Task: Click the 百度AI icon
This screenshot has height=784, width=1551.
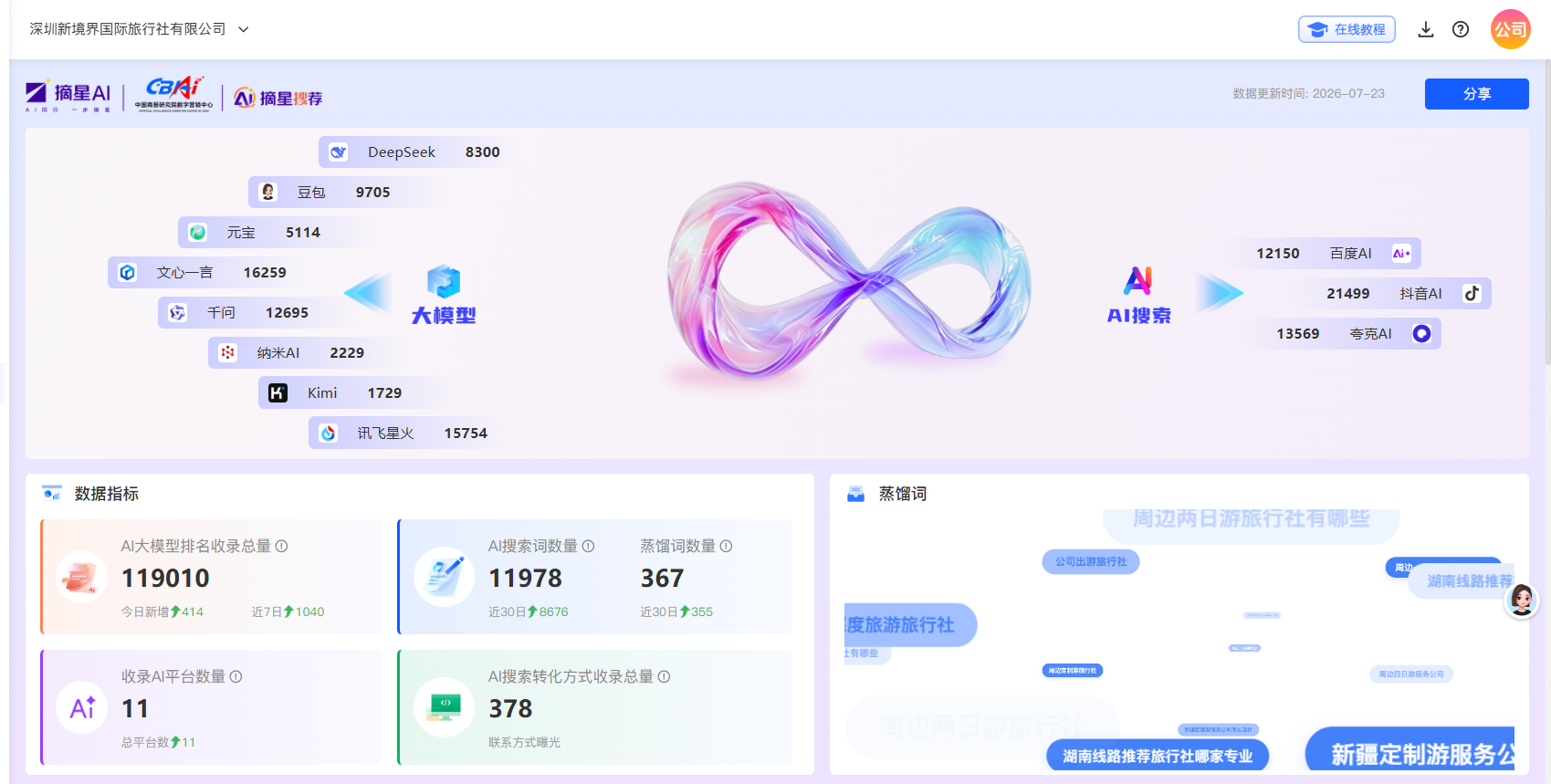Action: point(1401,254)
